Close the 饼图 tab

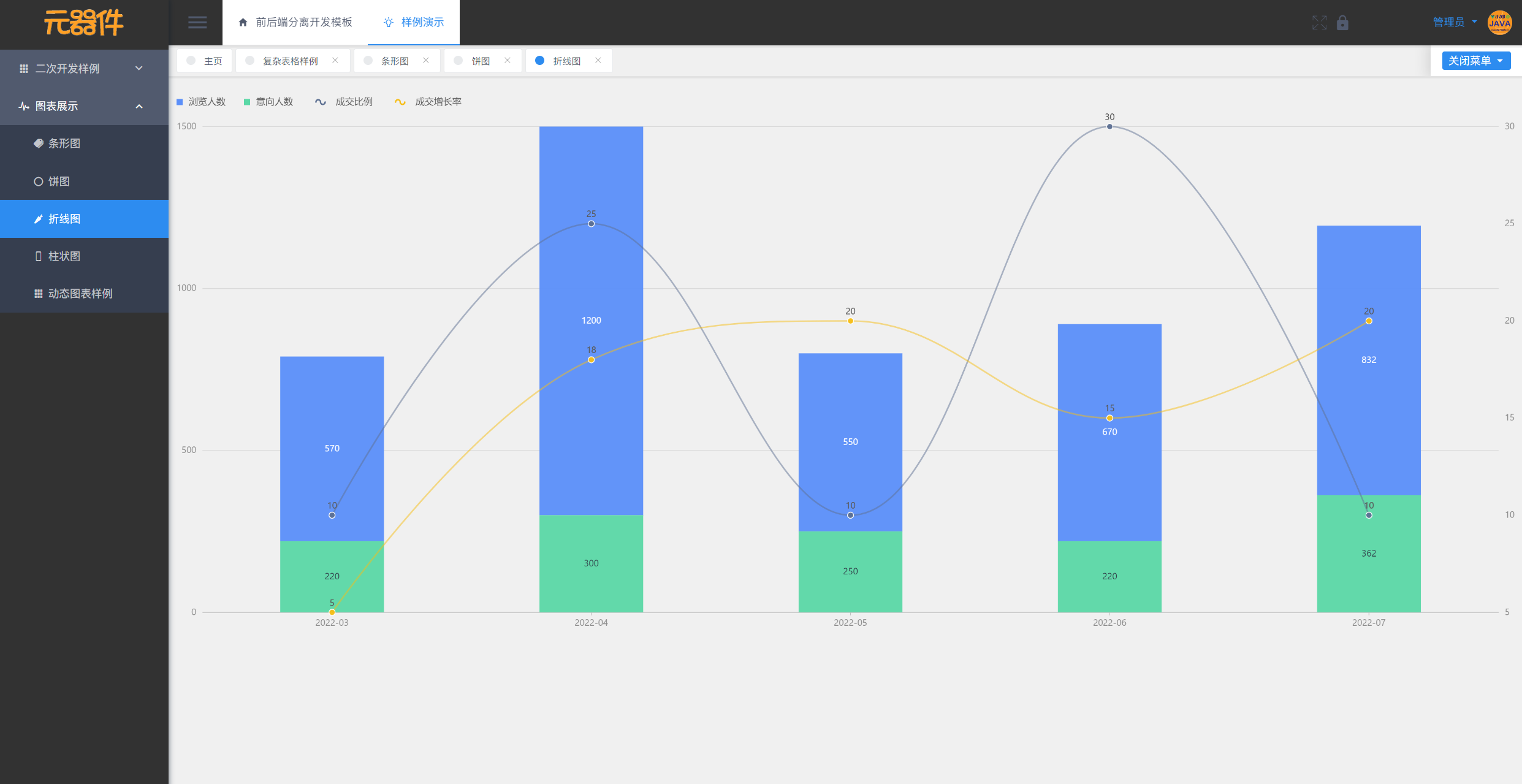tap(508, 60)
